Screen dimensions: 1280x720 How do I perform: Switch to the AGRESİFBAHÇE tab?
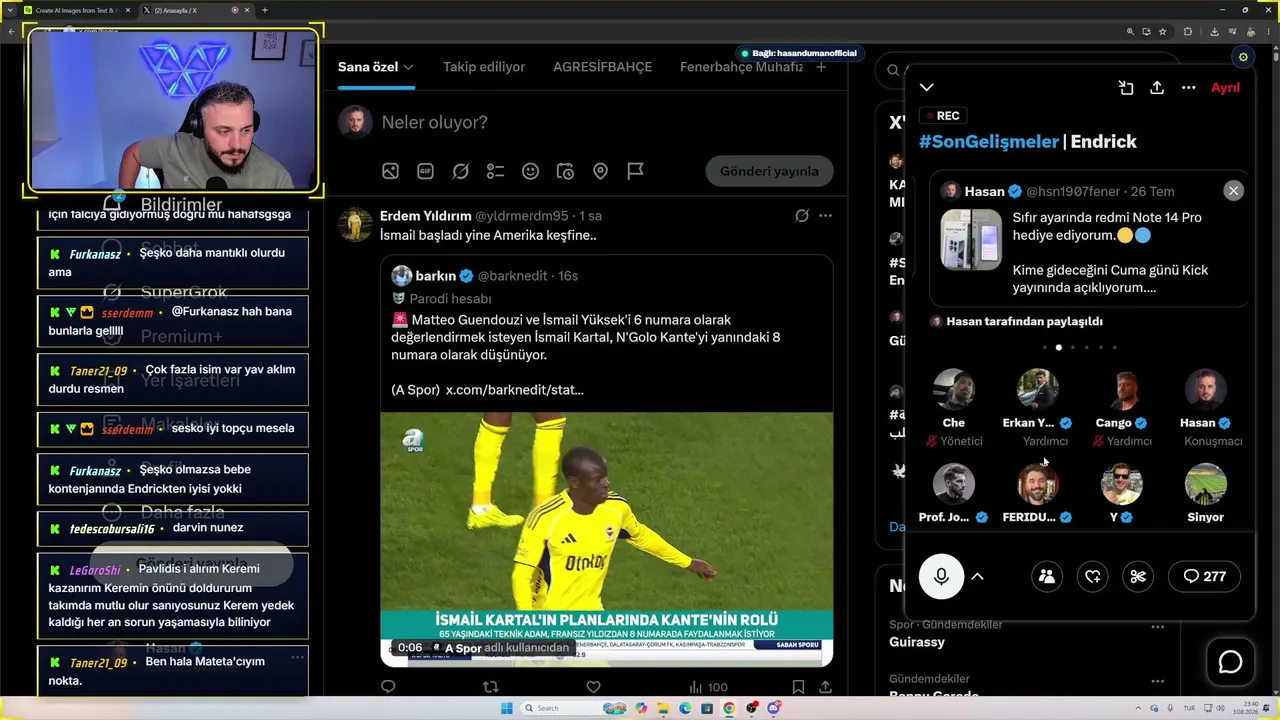(x=602, y=67)
